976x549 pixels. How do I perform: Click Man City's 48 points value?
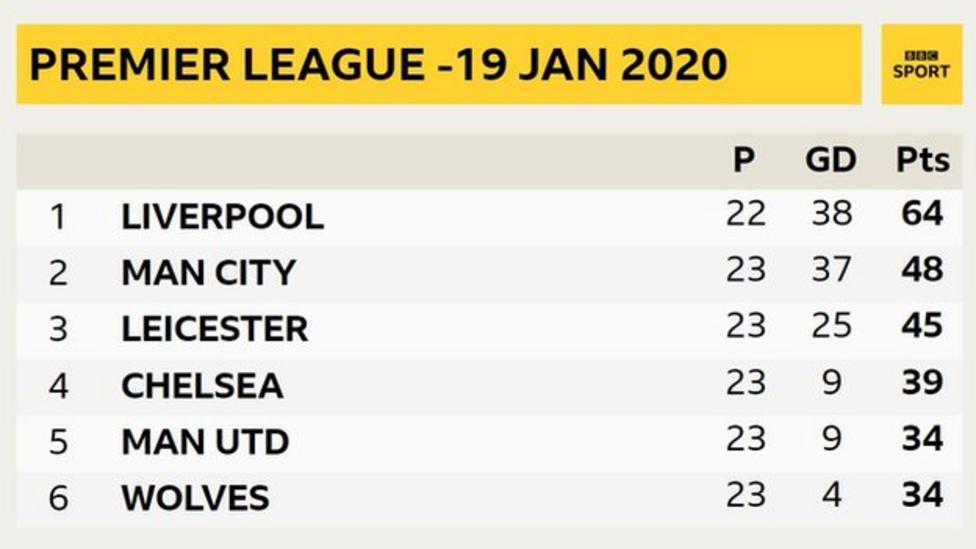coord(922,270)
